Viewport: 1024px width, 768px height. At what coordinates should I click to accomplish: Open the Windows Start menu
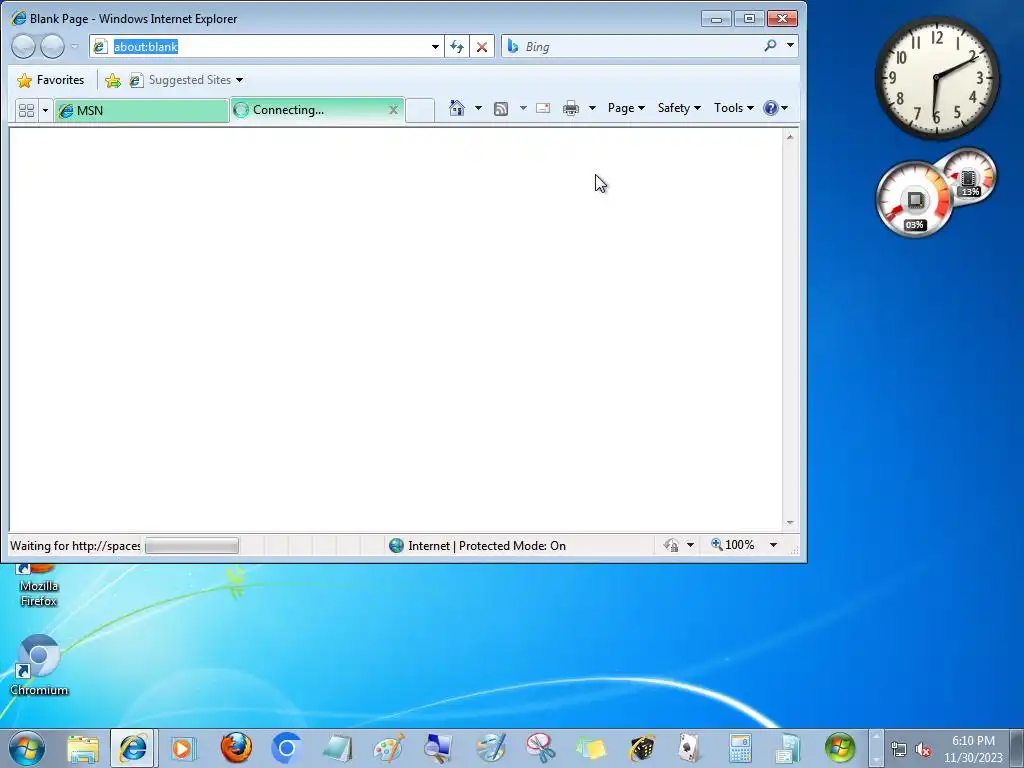coord(27,748)
